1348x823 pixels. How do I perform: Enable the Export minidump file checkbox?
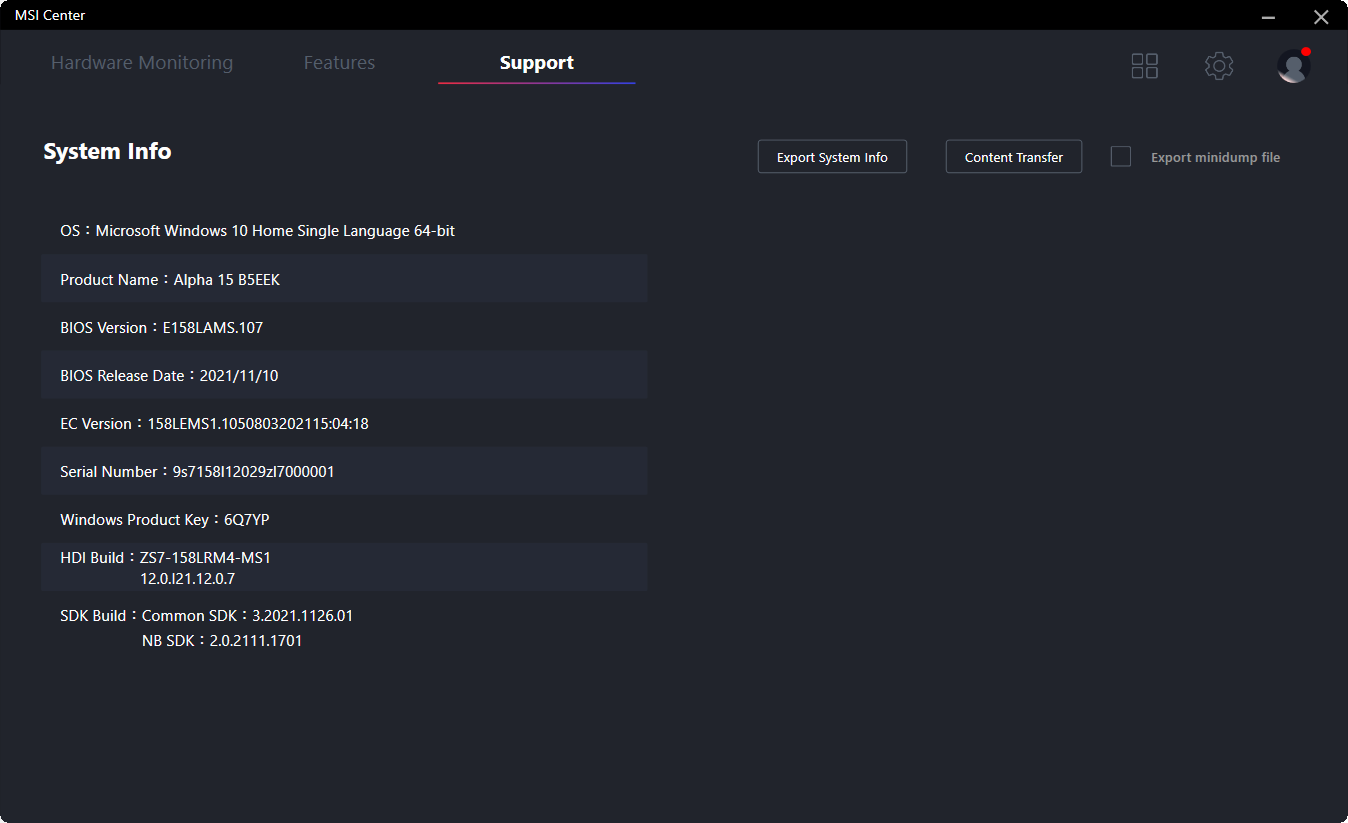pos(1121,157)
